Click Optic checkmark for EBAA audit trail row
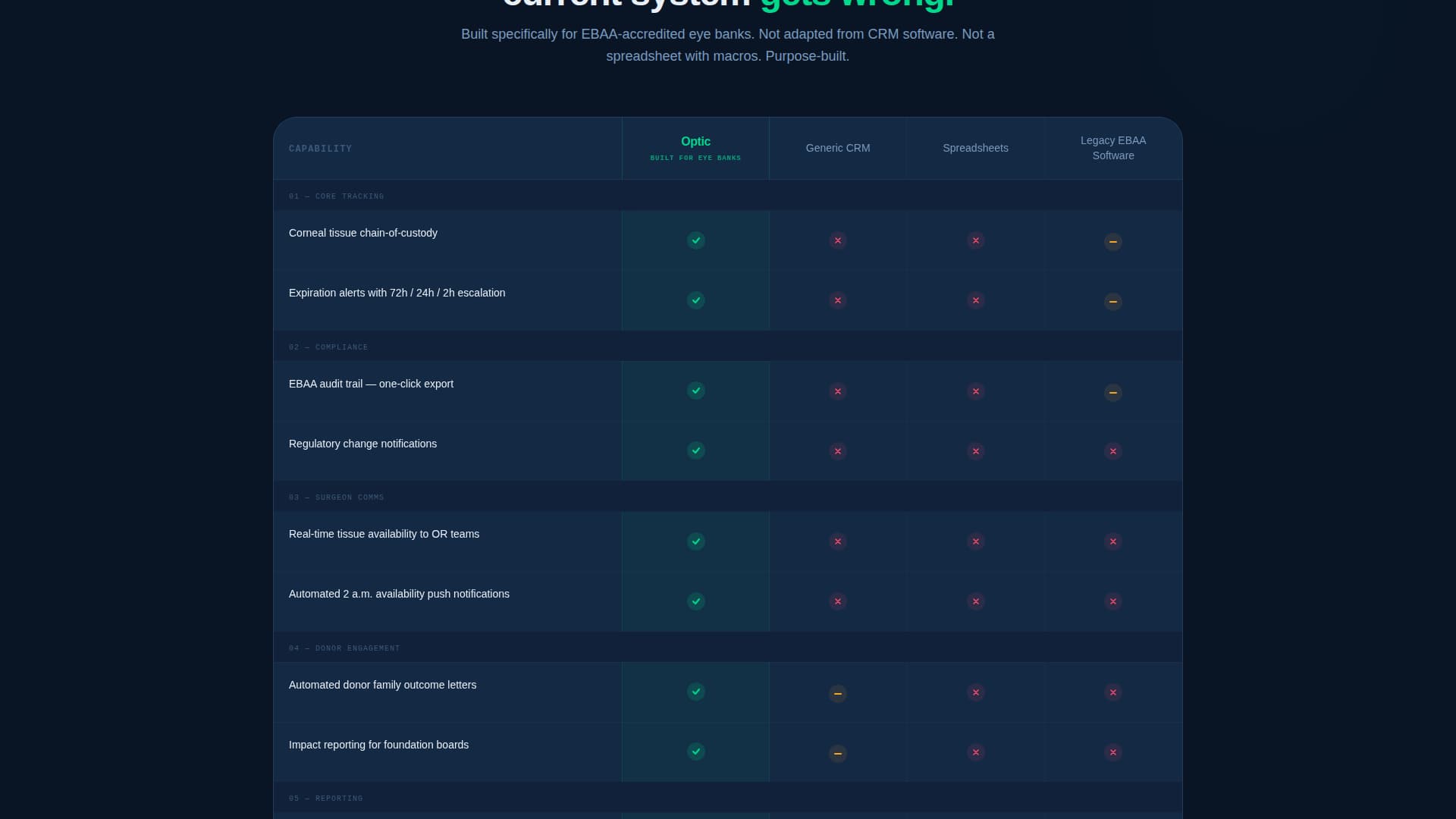1456x819 pixels. pyautogui.click(x=695, y=391)
